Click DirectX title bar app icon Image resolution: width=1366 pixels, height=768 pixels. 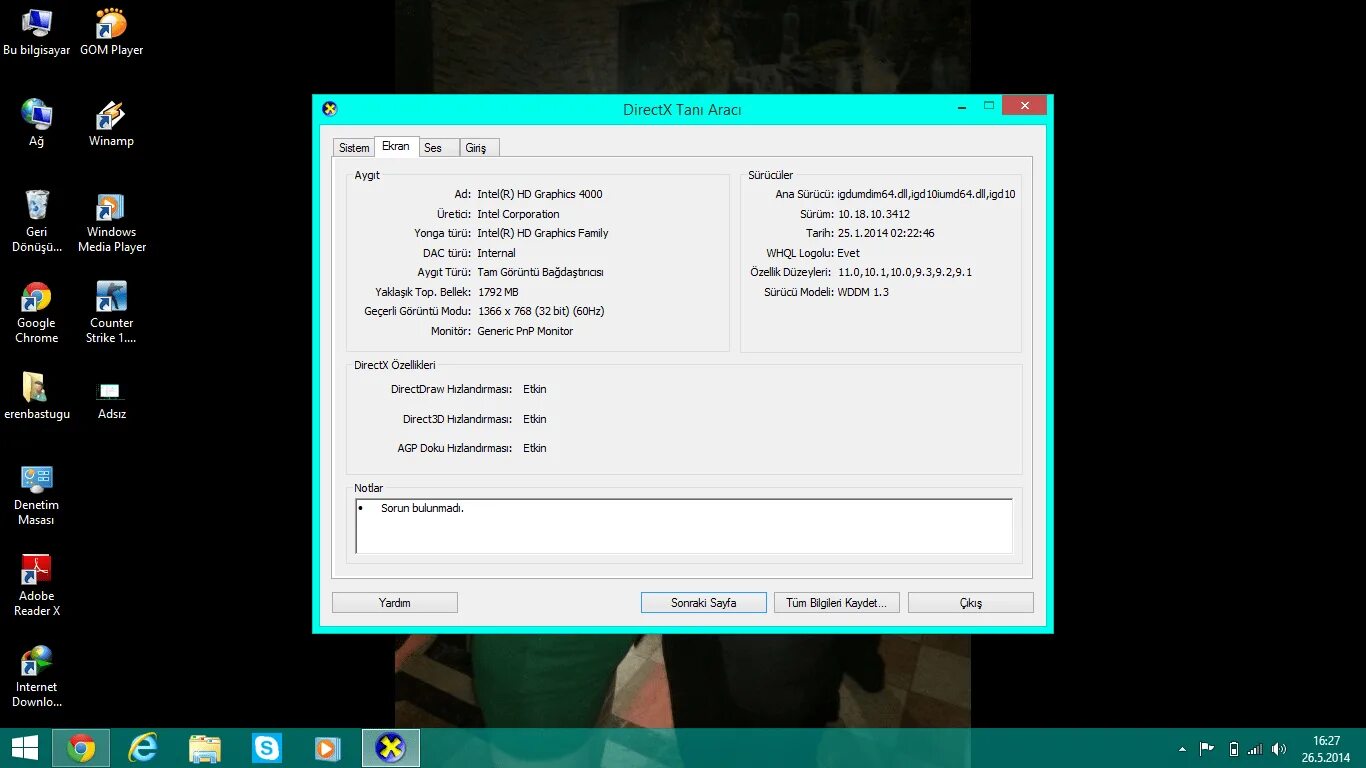pos(330,109)
